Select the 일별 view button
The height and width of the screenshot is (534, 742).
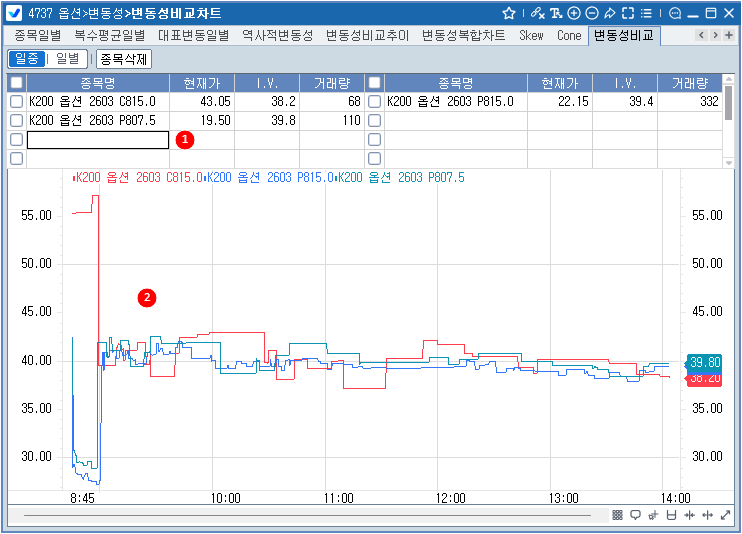(70, 59)
